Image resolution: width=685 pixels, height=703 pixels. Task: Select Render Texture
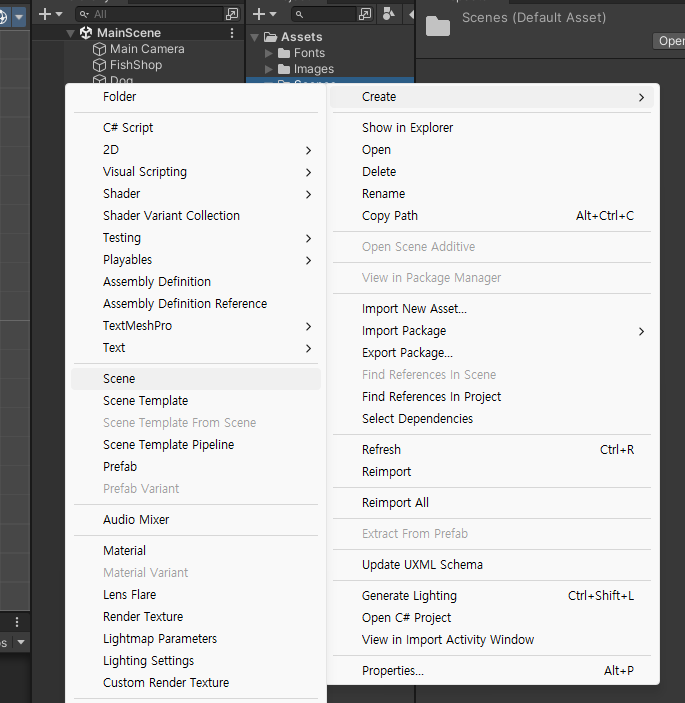click(x=196, y=616)
